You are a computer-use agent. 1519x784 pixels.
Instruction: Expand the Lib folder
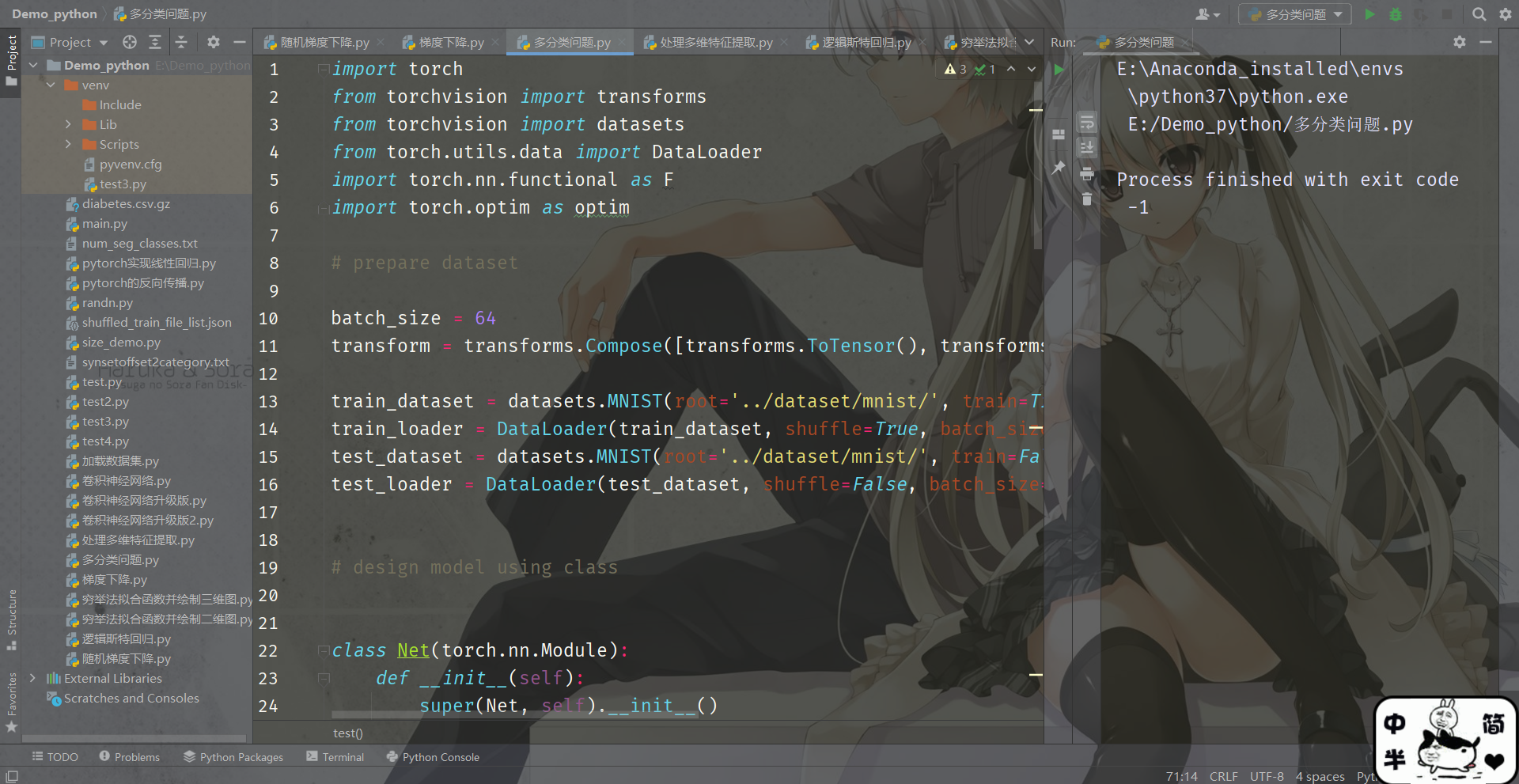coord(68,124)
